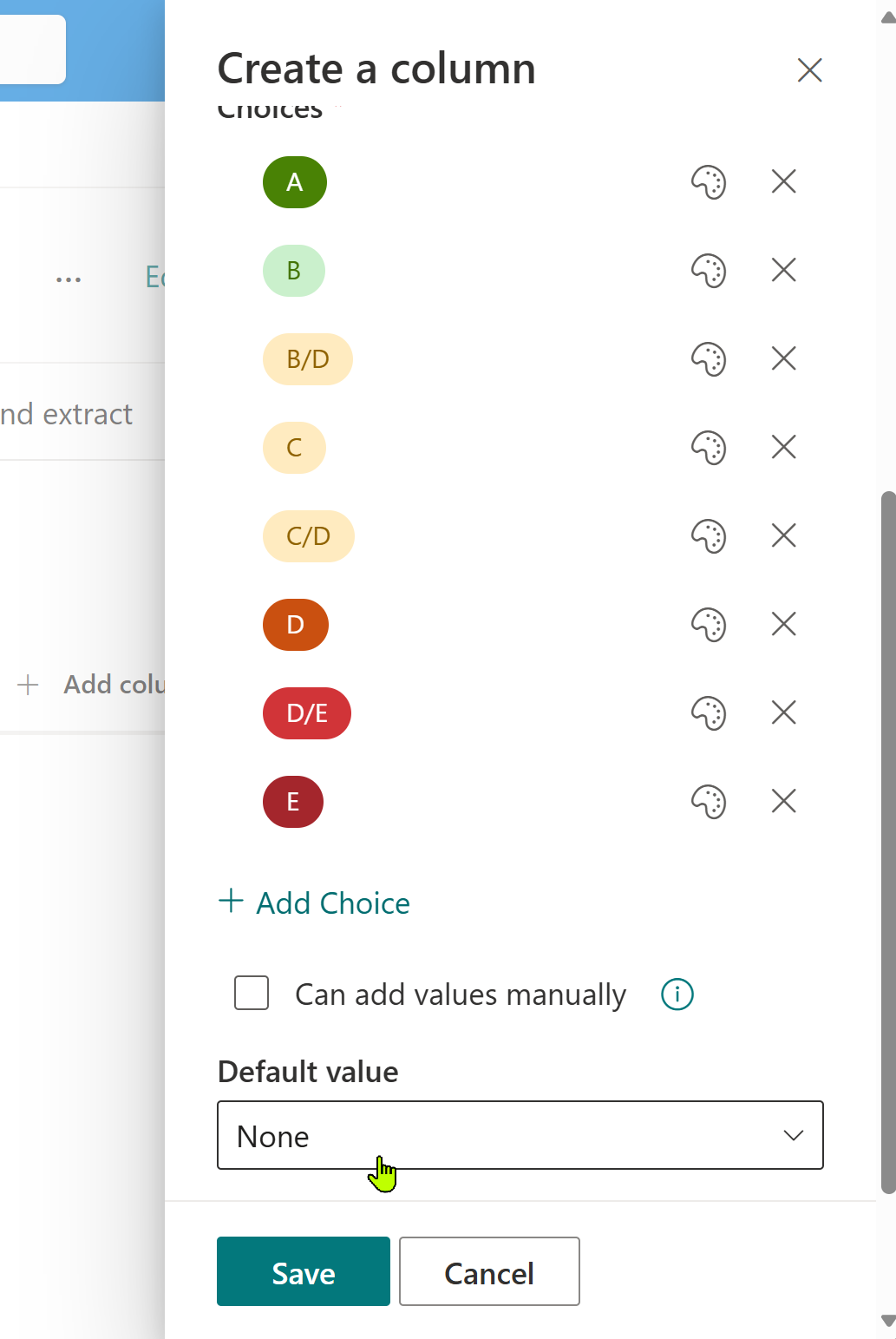The width and height of the screenshot is (896, 1339).
Task: Open color palette for choice A
Action: pyautogui.click(x=708, y=182)
